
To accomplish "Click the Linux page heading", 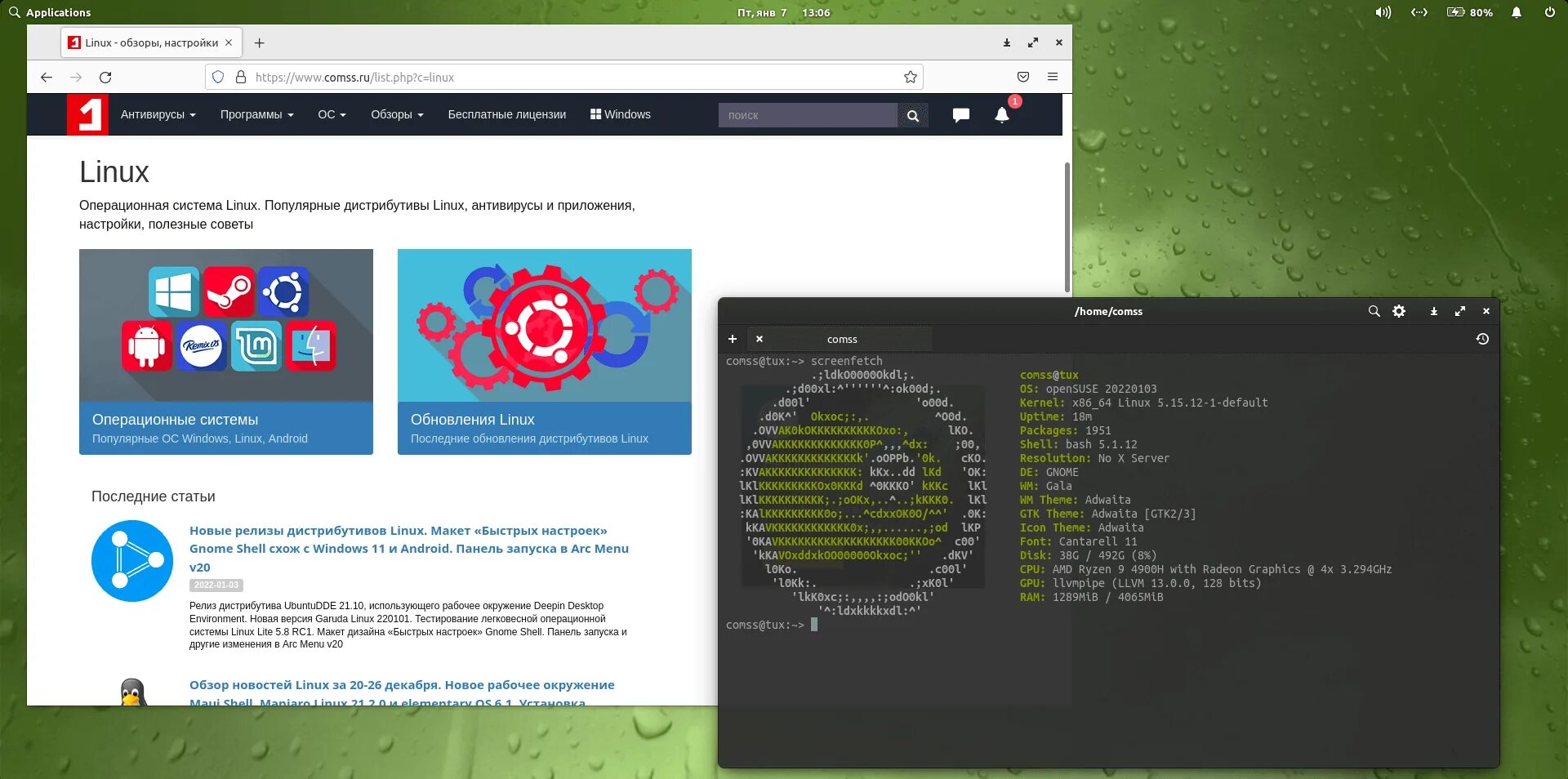I will click(114, 172).
